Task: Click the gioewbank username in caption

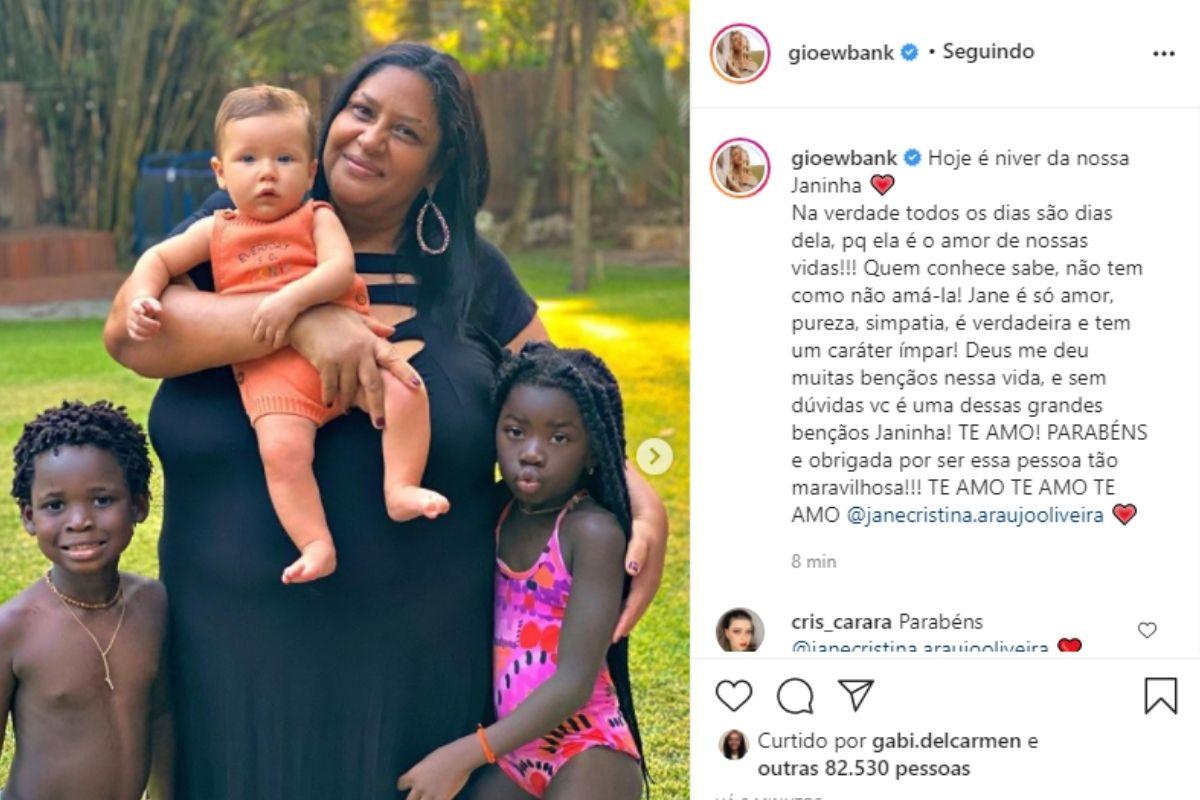Action: [843, 158]
